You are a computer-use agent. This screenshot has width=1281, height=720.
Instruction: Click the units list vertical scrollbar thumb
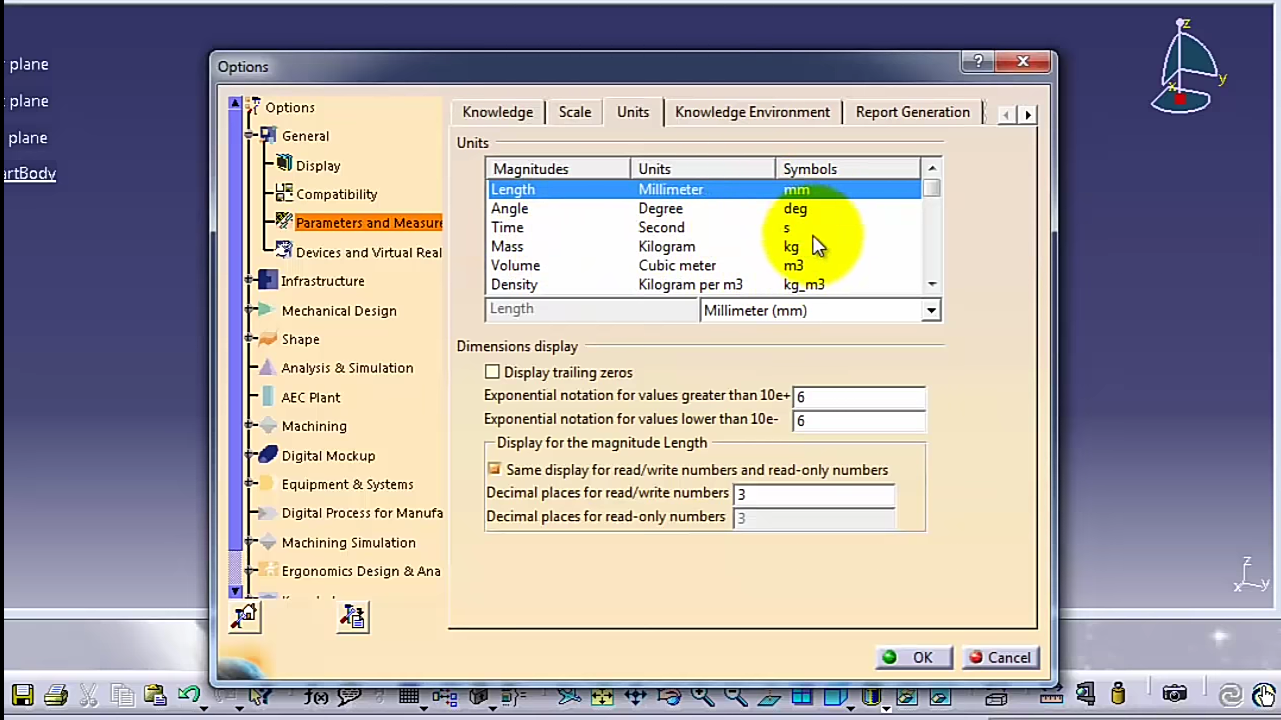point(932,189)
